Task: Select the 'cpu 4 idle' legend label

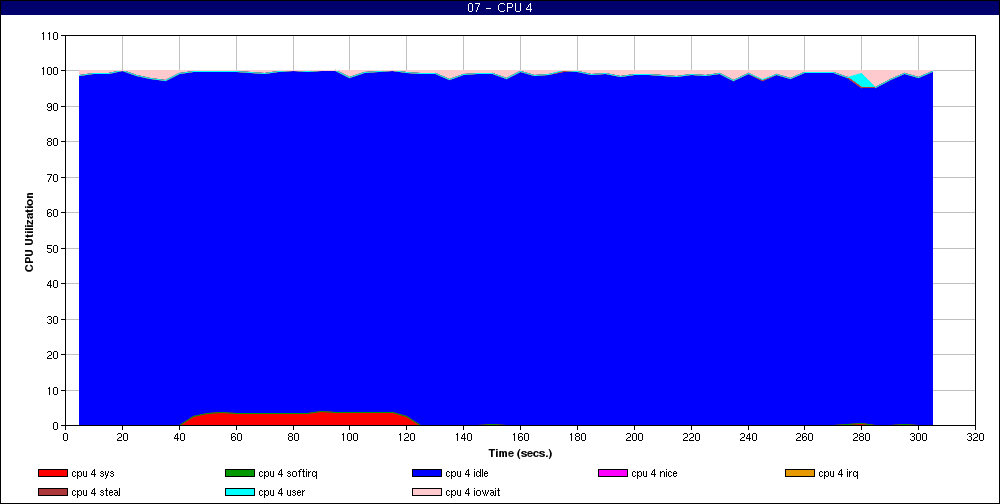Action: pos(467,473)
